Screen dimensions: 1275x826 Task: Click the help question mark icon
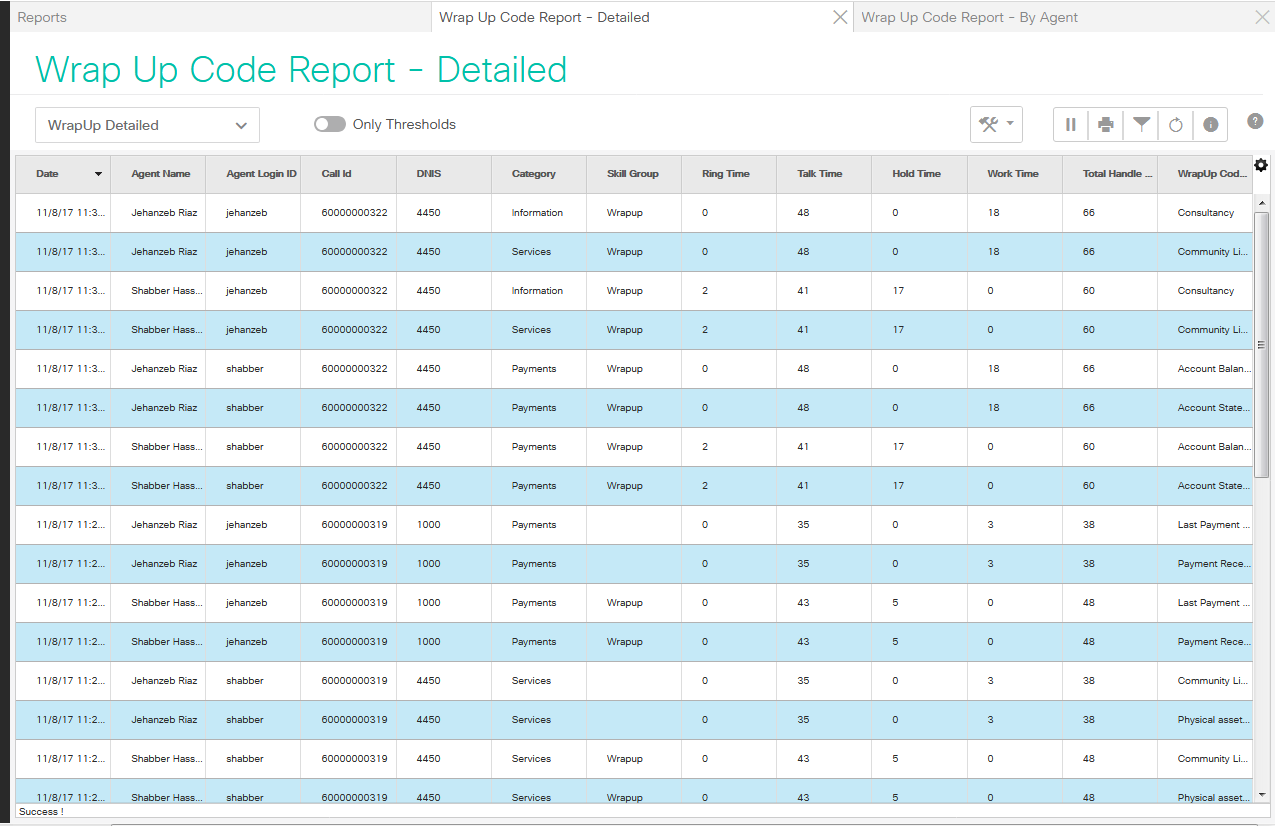(x=1255, y=121)
